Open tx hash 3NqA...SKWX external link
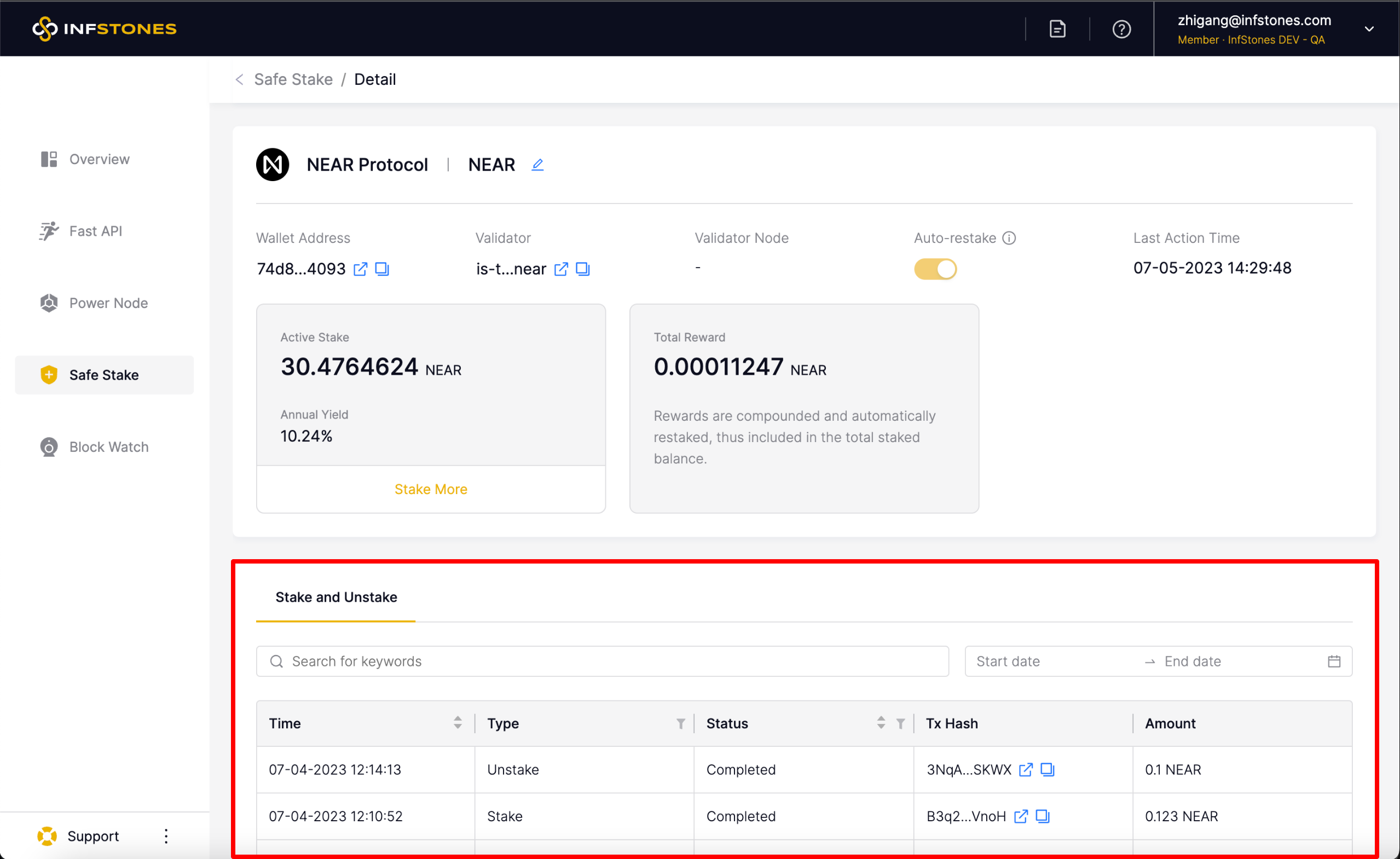The width and height of the screenshot is (1400, 859). (1025, 770)
